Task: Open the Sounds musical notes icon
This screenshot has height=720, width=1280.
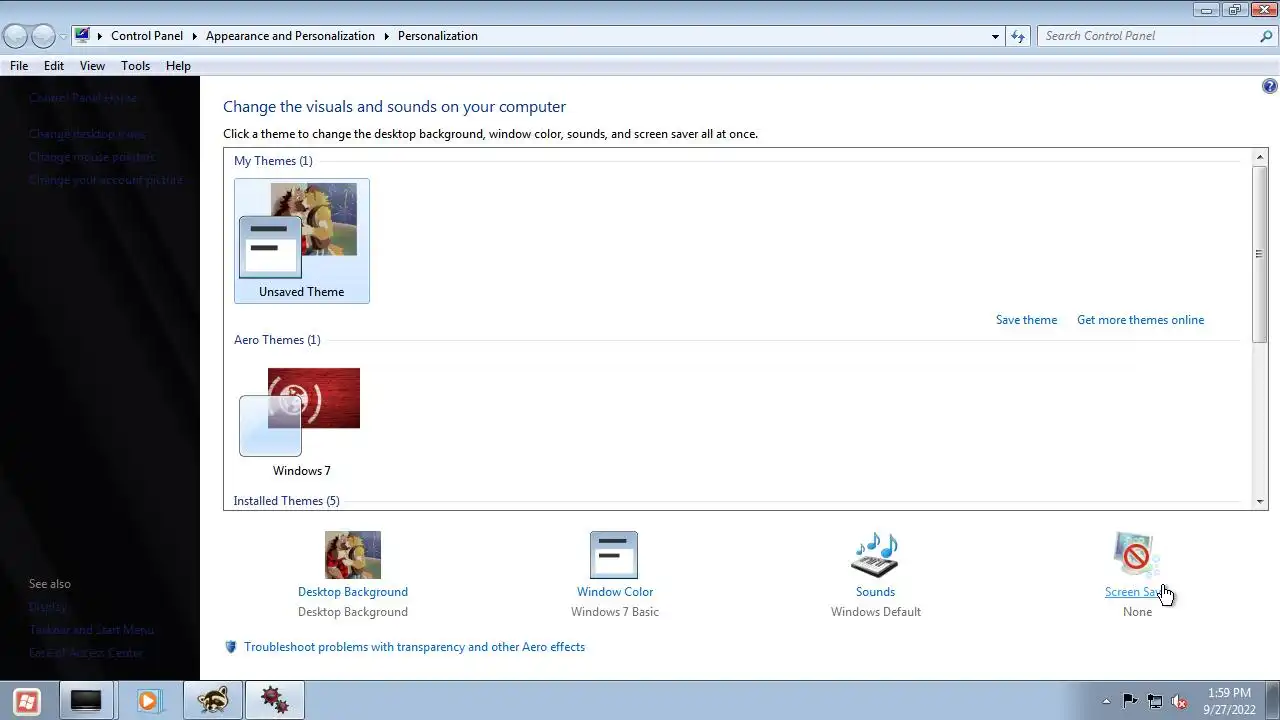Action: (x=875, y=555)
